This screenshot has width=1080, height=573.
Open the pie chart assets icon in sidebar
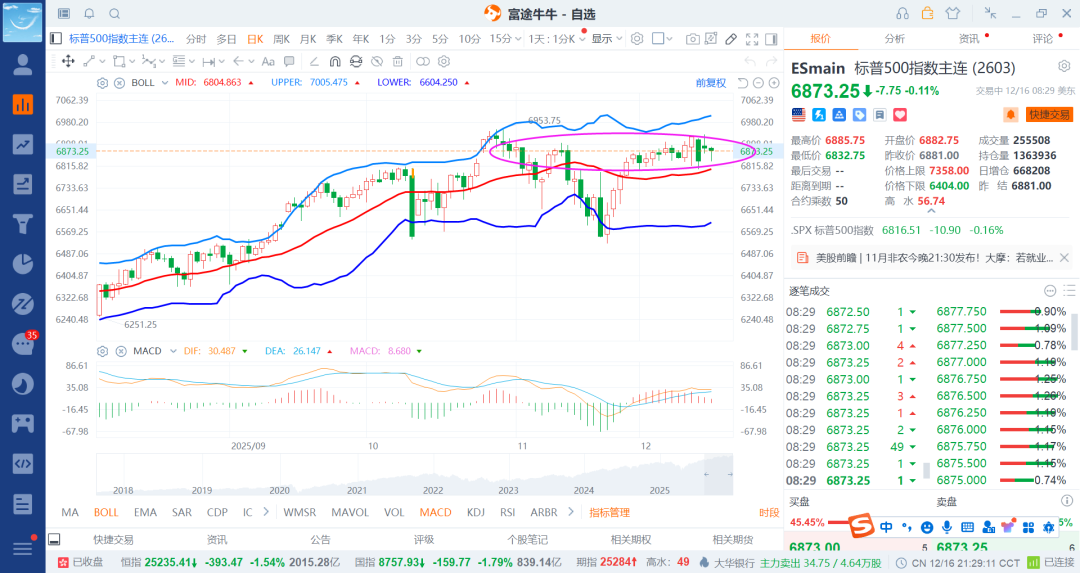tap(23, 264)
